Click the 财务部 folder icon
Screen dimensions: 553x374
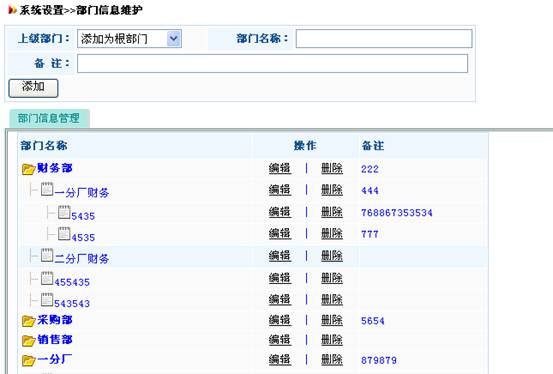[x=29, y=169]
